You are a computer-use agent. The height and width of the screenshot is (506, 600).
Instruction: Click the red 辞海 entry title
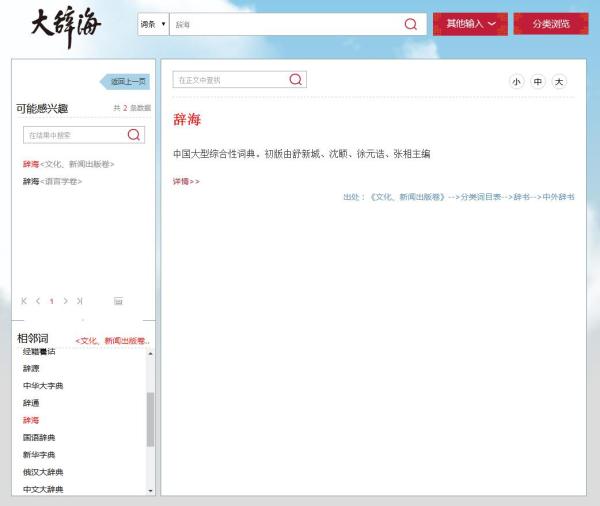pyautogui.click(x=187, y=120)
